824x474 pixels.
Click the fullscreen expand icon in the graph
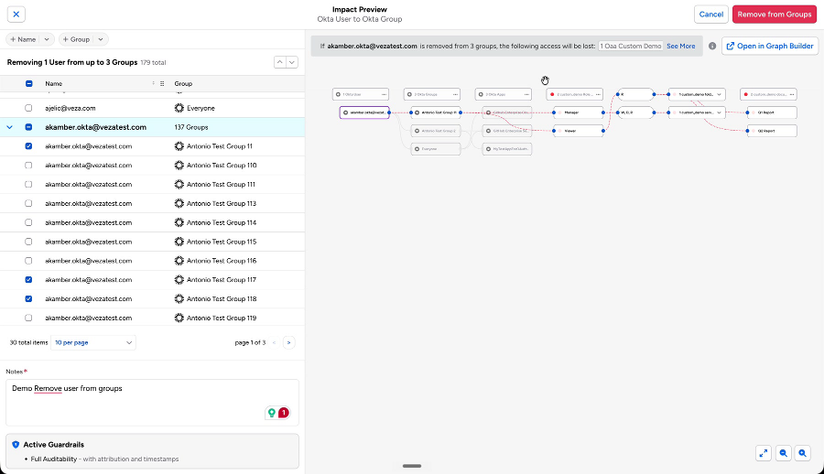[763, 453]
